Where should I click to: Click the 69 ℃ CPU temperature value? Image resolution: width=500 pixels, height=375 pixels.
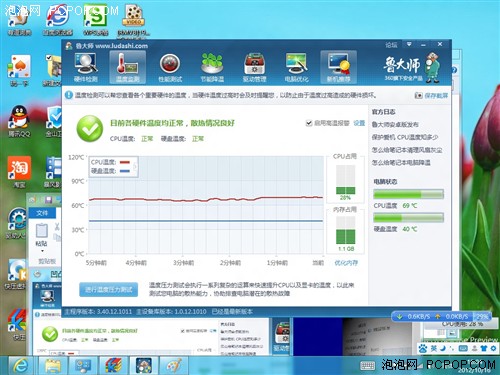point(410,206)
